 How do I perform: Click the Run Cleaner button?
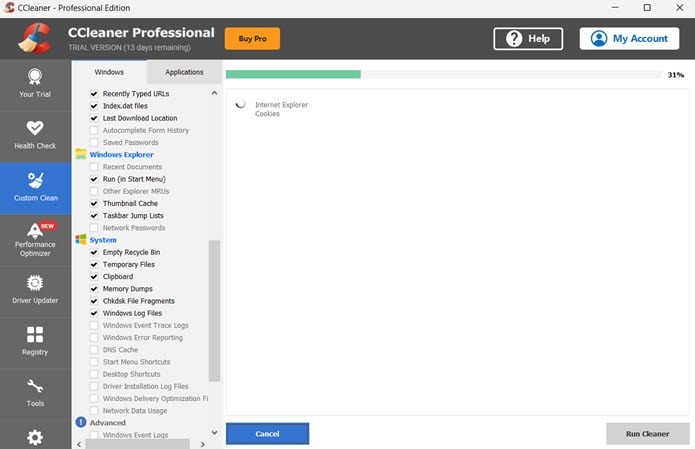coord(648,433)
